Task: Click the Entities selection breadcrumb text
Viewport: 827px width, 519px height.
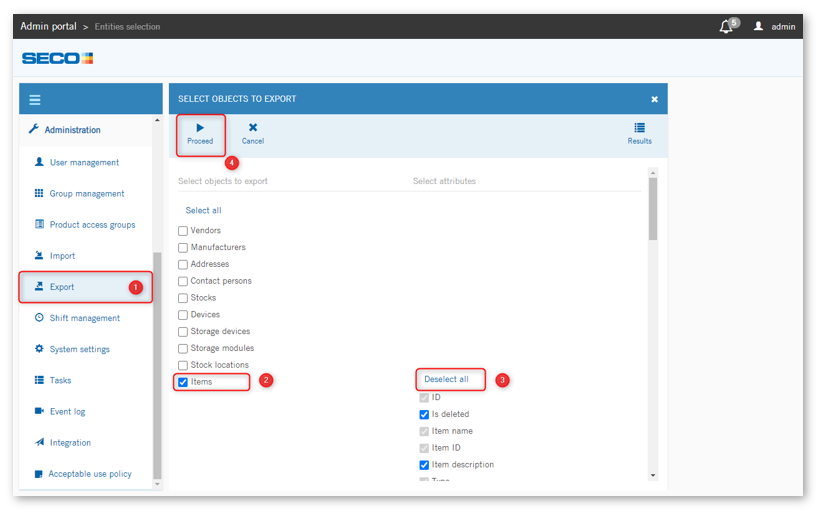Action: pyautogui.click(x=128, y=26)
